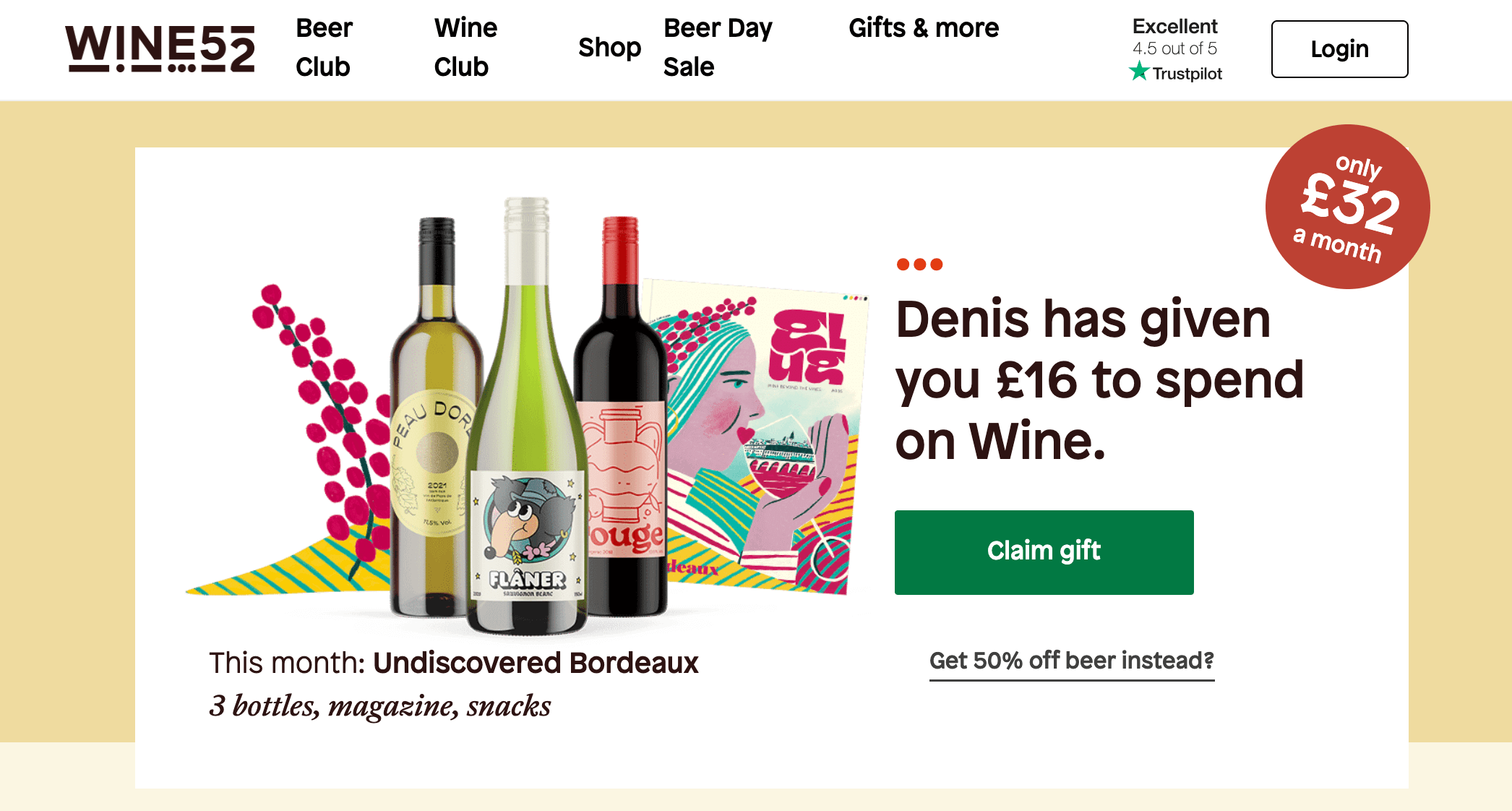Viewport: 1512px width, 811px height.
Task: Click the Undiscovered Bordeaux heading
Action: pyautogui.click(x=535, y=664)
